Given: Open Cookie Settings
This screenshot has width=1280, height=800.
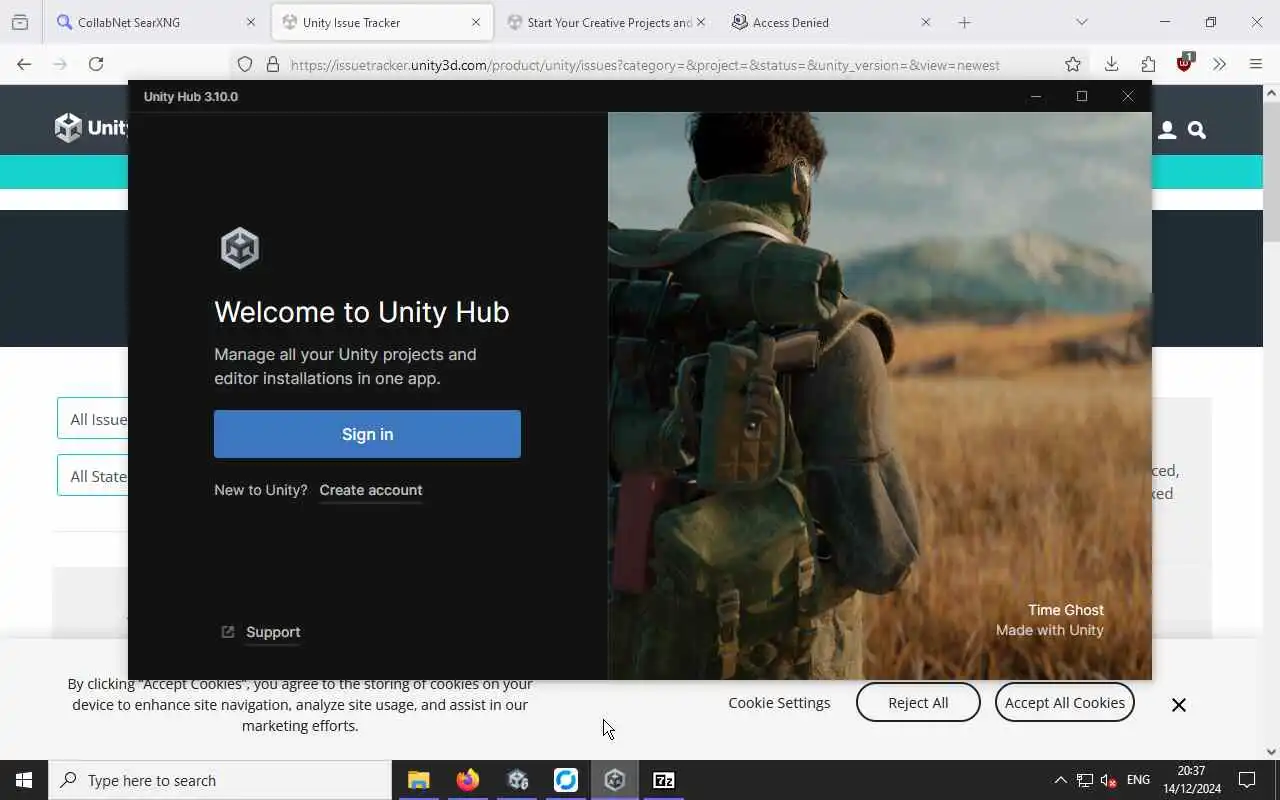Looking at the screenshot, I should tap(779, 703).
